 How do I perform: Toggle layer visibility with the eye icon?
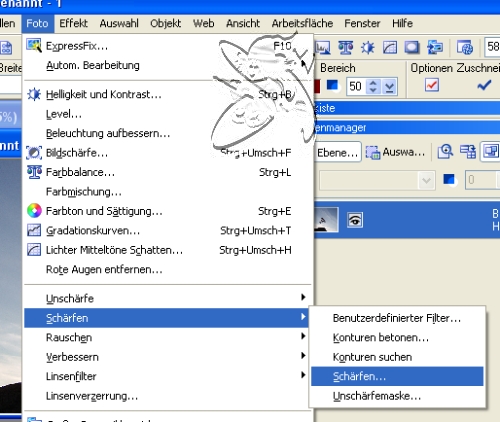355,220
